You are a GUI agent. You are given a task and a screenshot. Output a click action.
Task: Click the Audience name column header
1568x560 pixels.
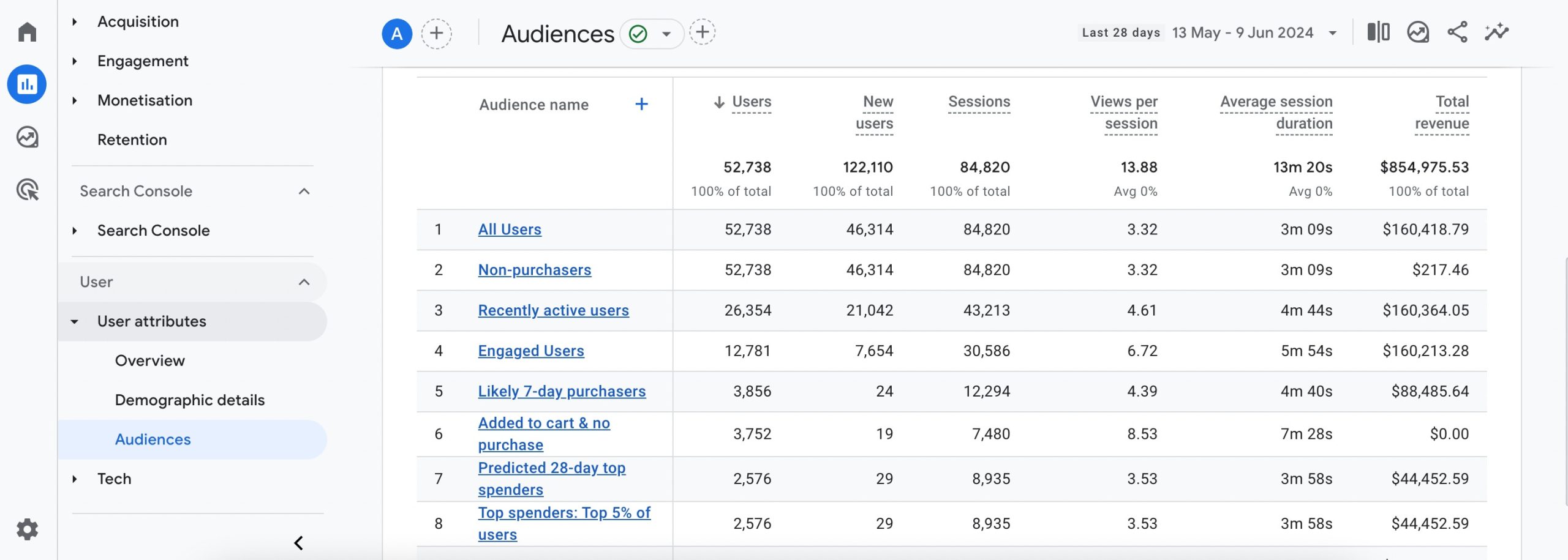coord(533,105)
